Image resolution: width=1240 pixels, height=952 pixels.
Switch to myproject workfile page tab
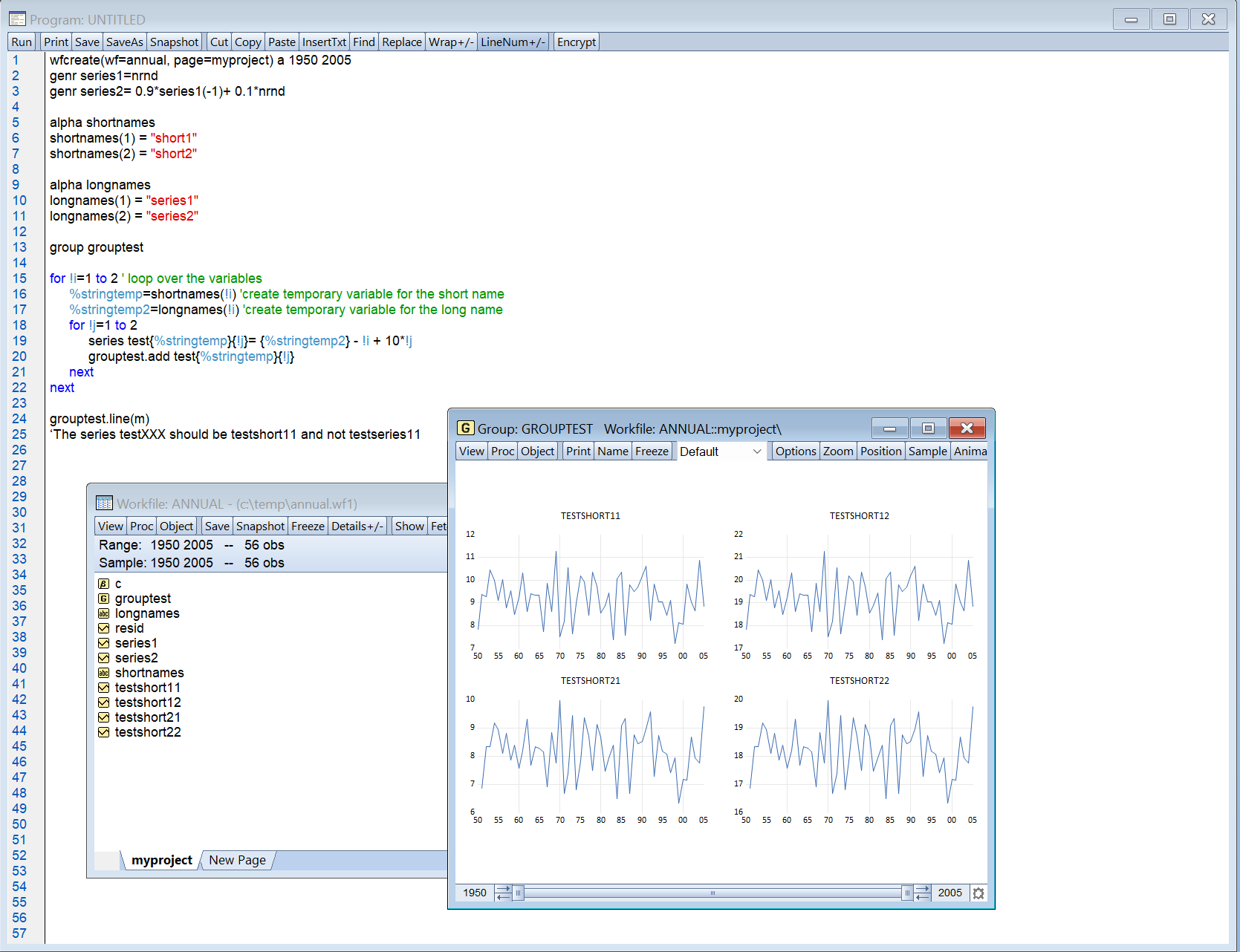pyautogui.click(x=161, y=860)
